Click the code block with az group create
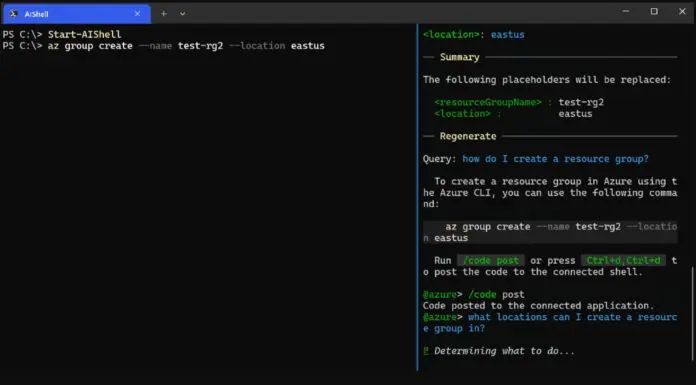The width and height of the screenshot is (696, 385). [550, 232]
